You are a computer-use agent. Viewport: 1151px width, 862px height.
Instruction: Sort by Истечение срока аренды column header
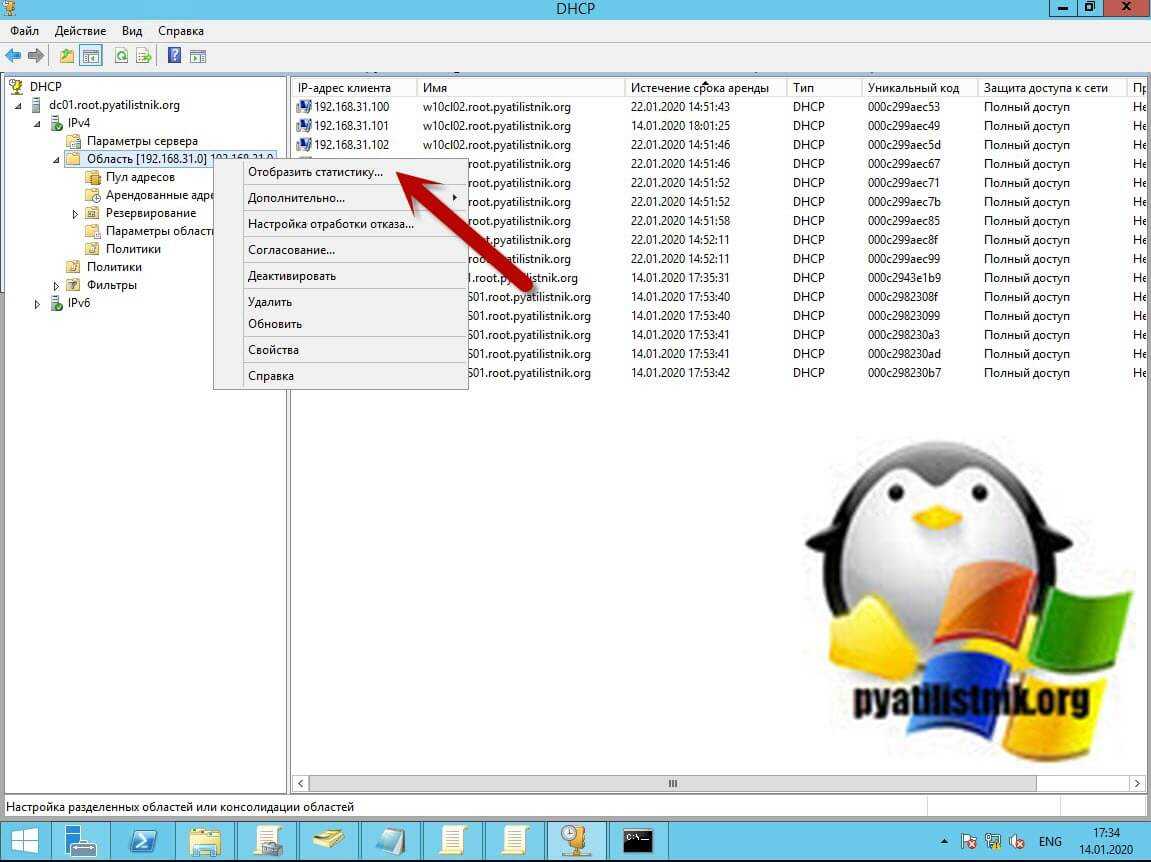700,88
